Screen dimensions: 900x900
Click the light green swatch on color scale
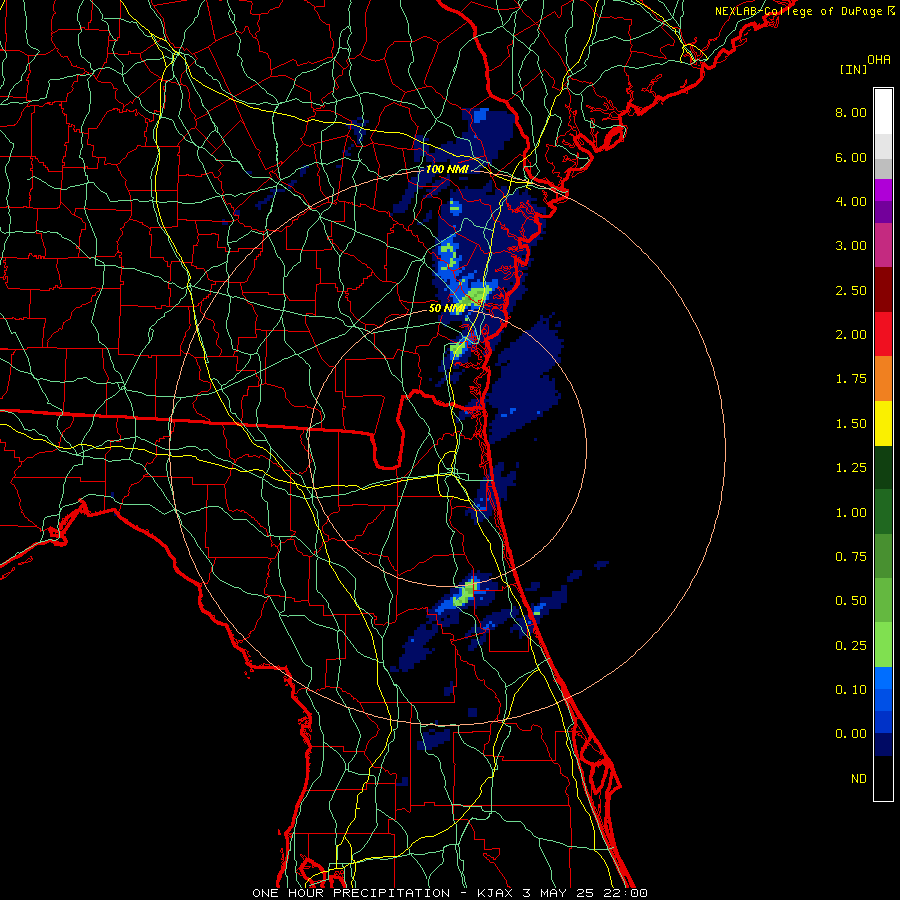click(x=883, y=645)
